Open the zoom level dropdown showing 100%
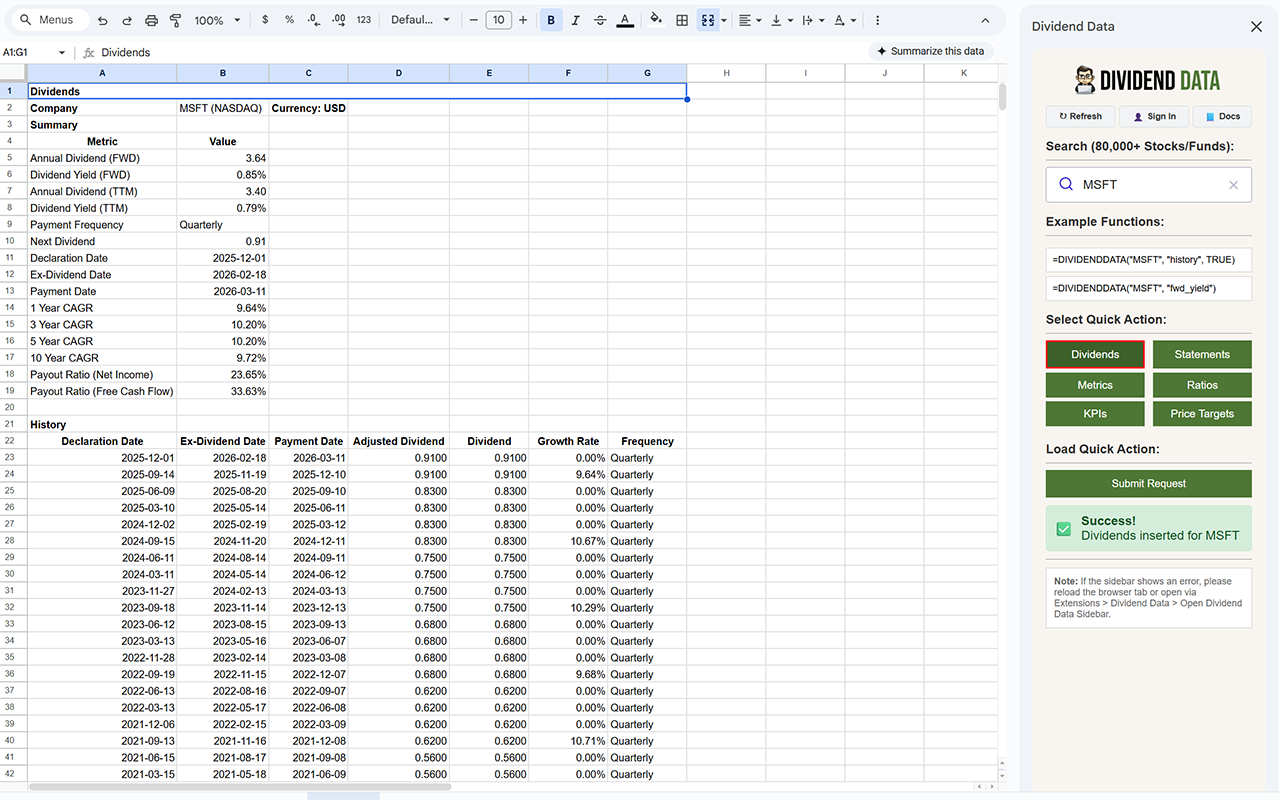The image size is (1280, 800). point(217,20)
